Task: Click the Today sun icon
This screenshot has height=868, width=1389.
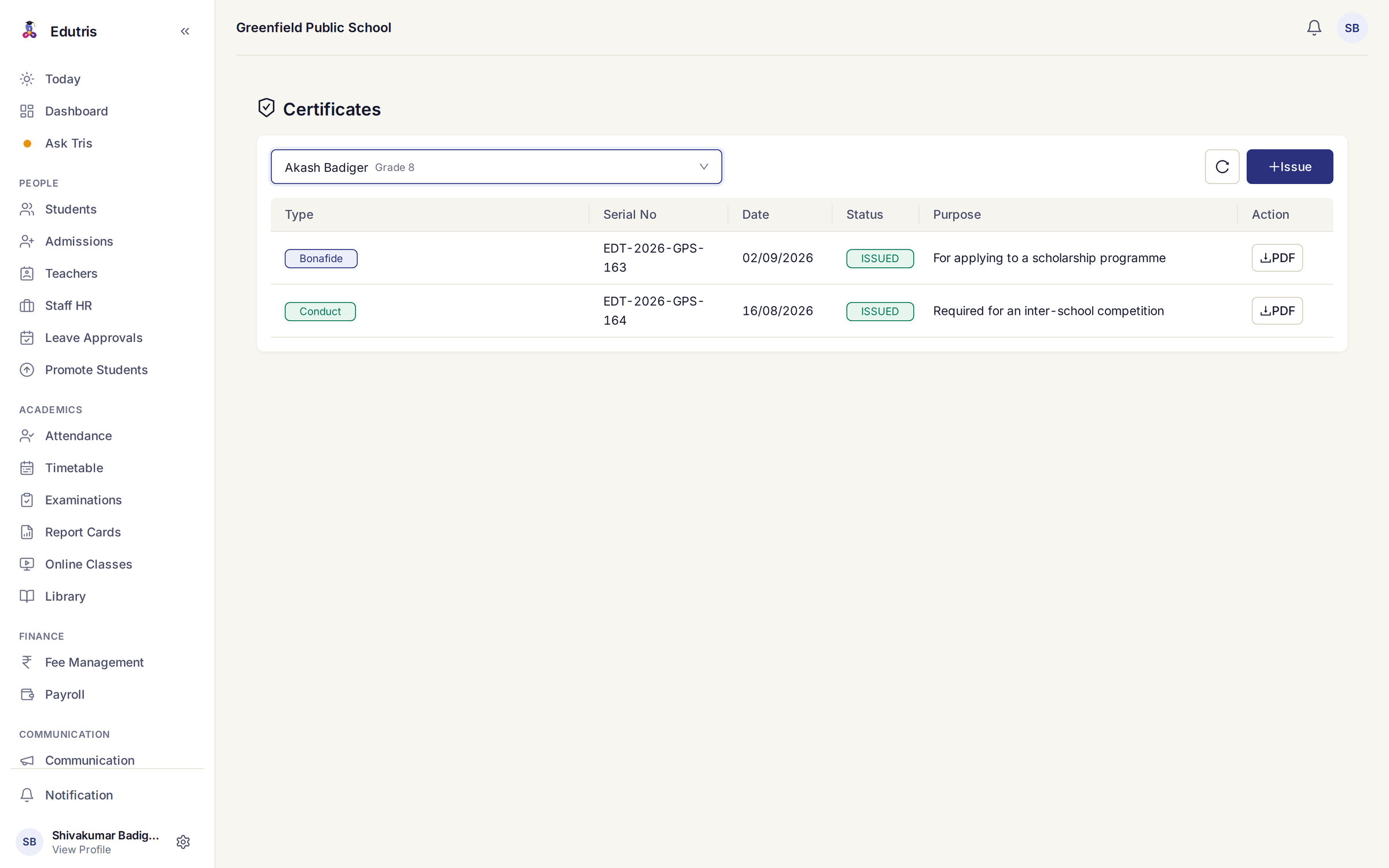Action: tap(27, 79)
